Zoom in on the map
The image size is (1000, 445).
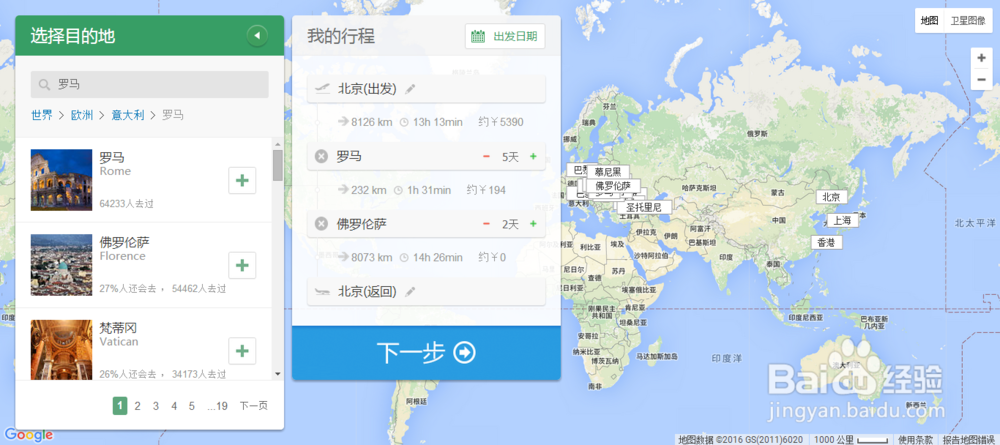click(x=982, y=58)
